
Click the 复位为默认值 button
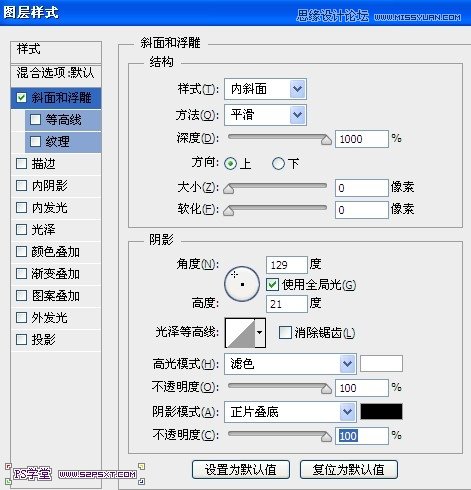click(349, 470)
